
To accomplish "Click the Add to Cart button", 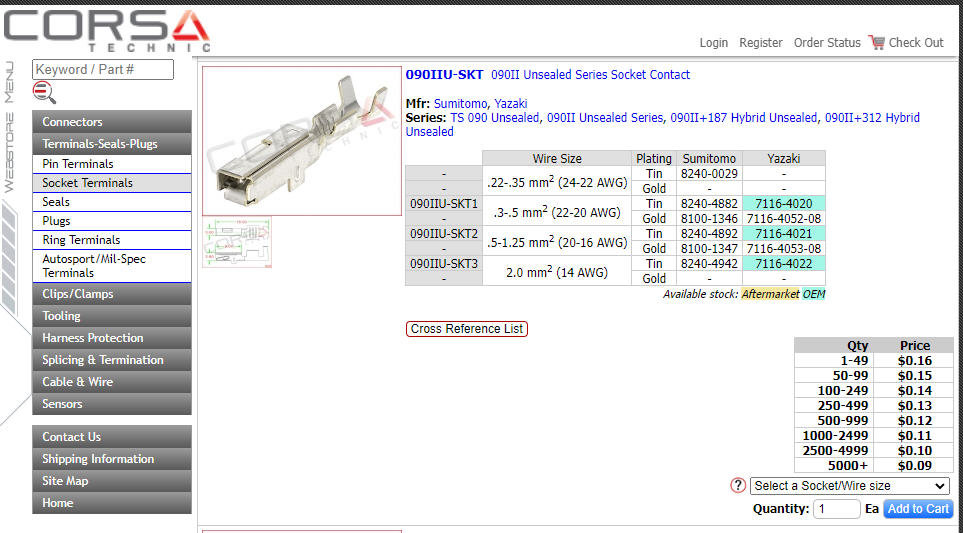I will [918, 508].
